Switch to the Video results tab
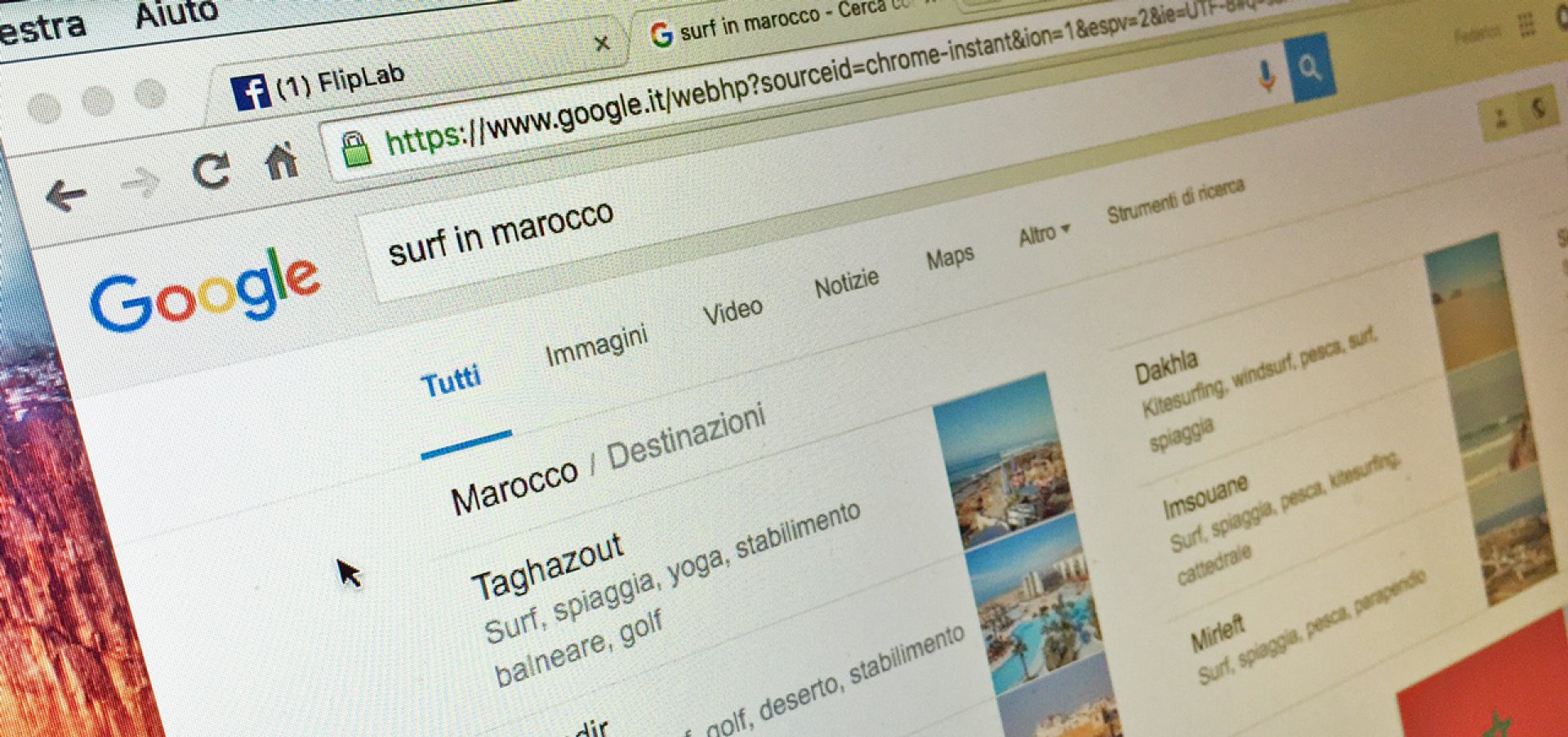This screenshot has height=737, width=1568. point(733,311)
